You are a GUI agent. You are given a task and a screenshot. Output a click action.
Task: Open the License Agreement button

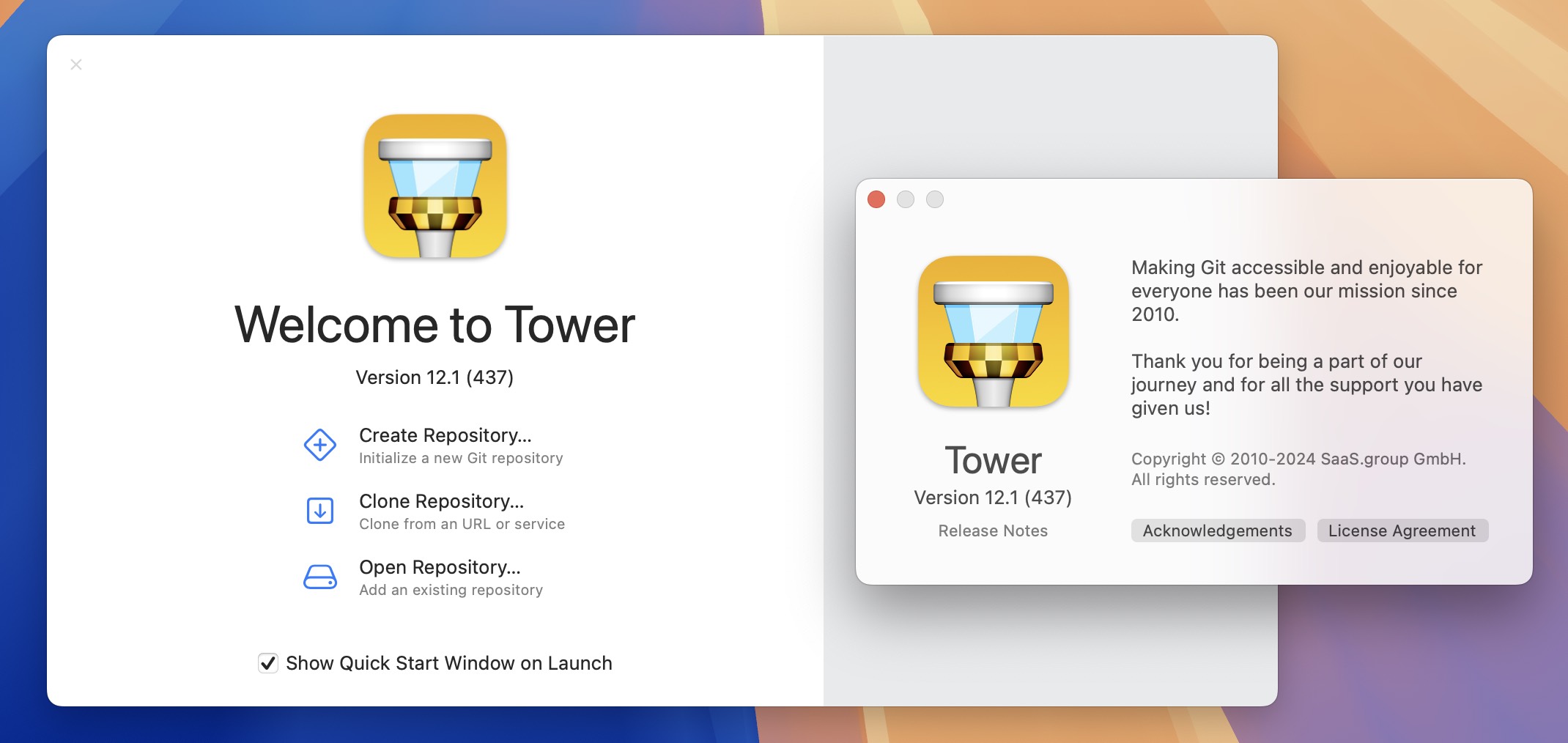[x=1402, y=531]
